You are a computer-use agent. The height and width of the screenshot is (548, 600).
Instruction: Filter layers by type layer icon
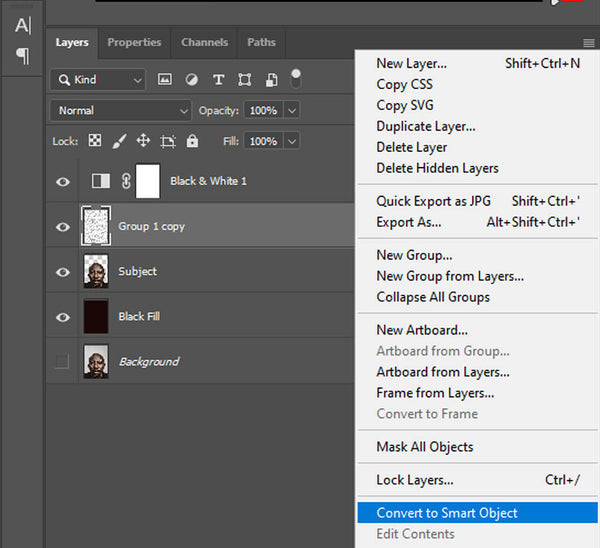(218, 80)
